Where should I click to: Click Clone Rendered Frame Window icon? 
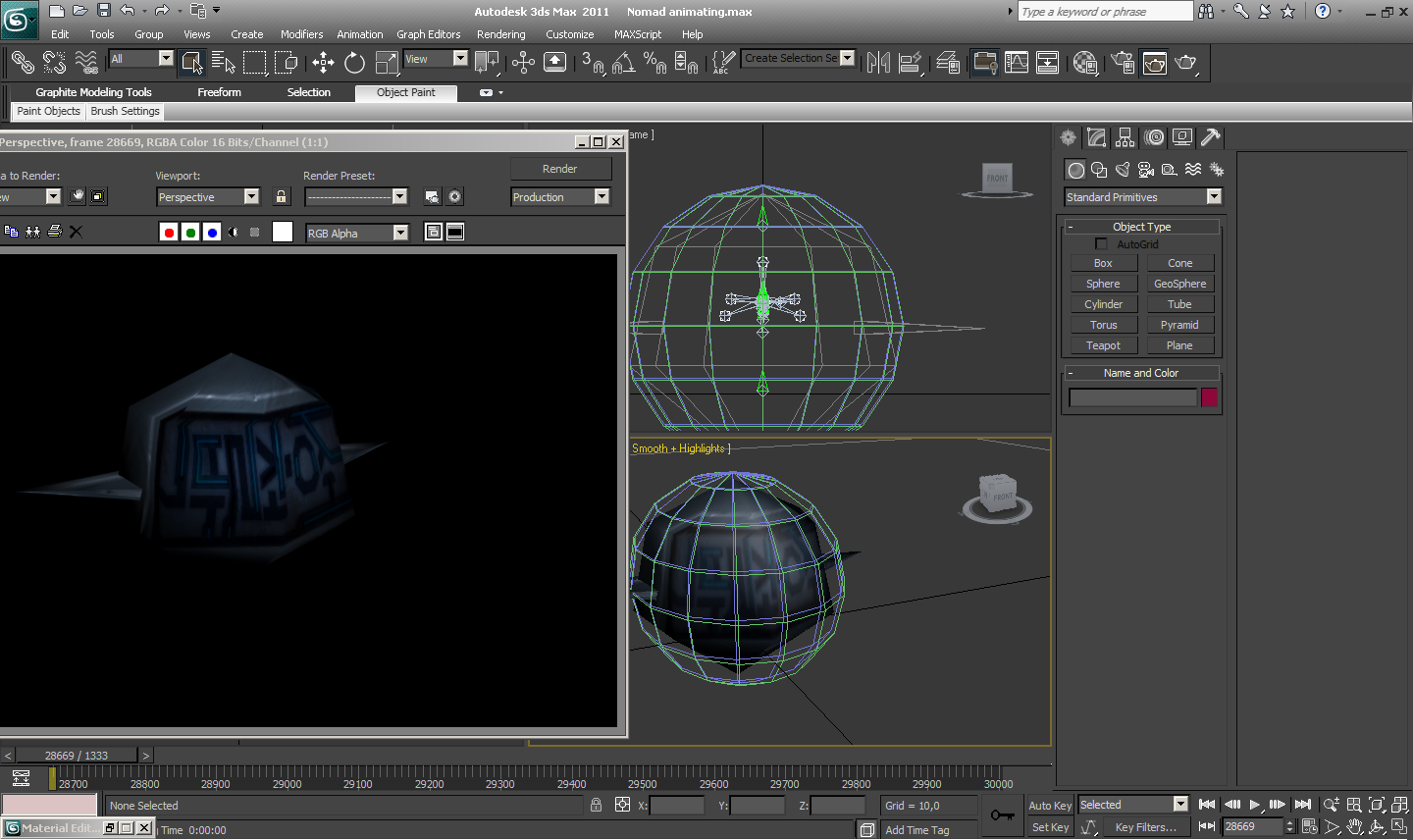click(x=33, y=232)
